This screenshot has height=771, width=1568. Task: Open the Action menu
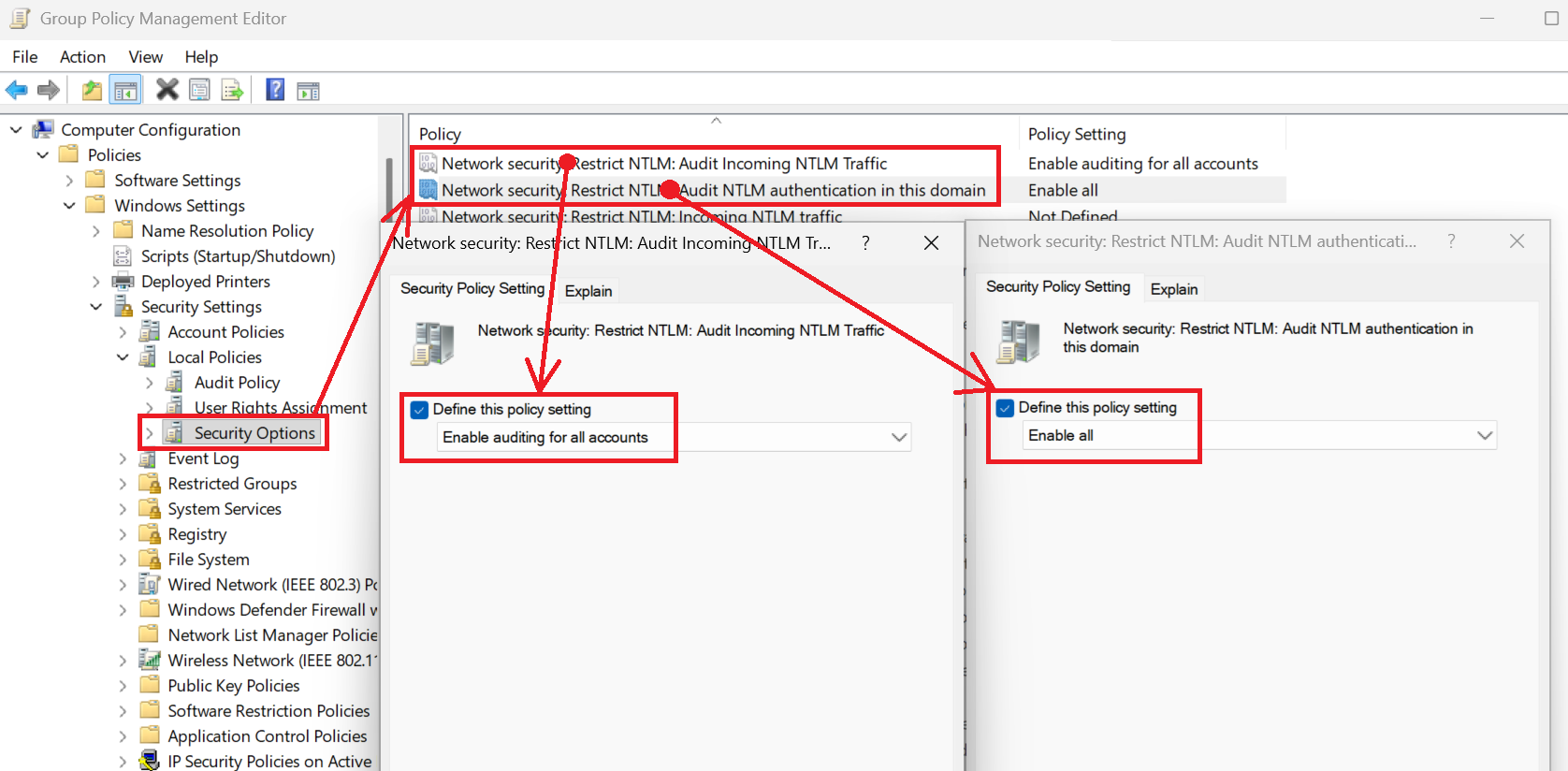pos(82,57)
